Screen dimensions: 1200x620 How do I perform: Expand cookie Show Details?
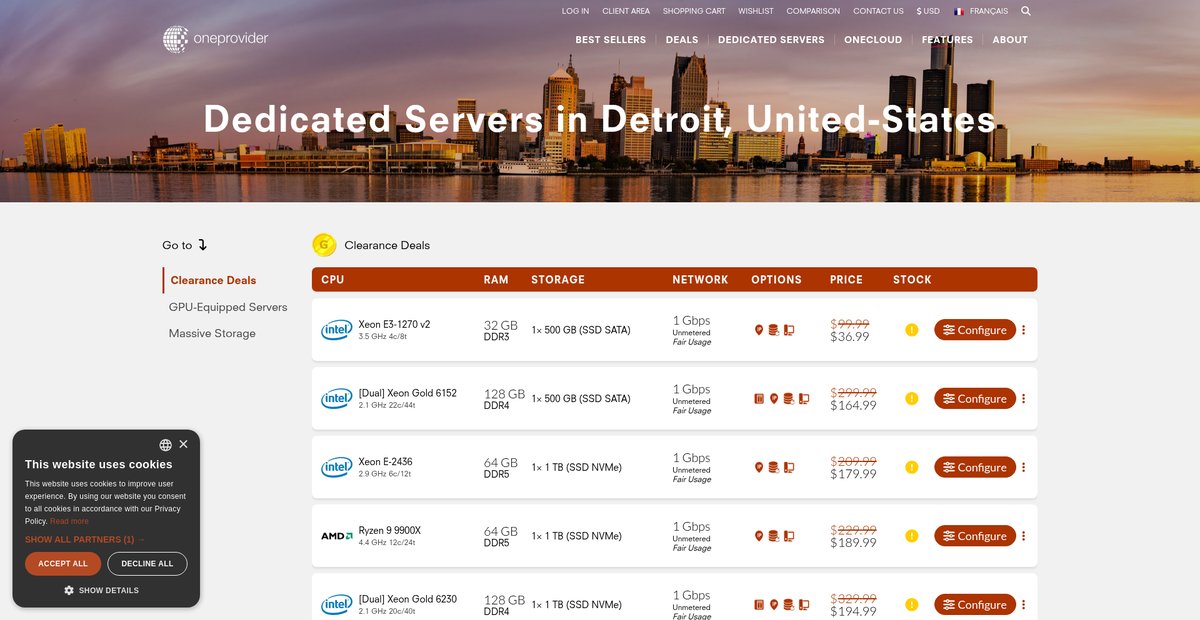click(101, 591)
